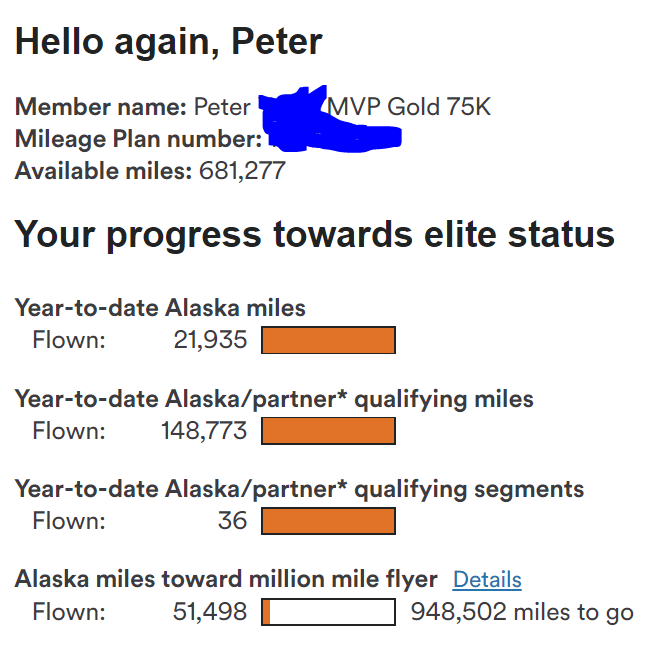Viewport: 666px width, 659px height.
Task: Click the 21,935 flown miles value
Action: coord(210,340)
